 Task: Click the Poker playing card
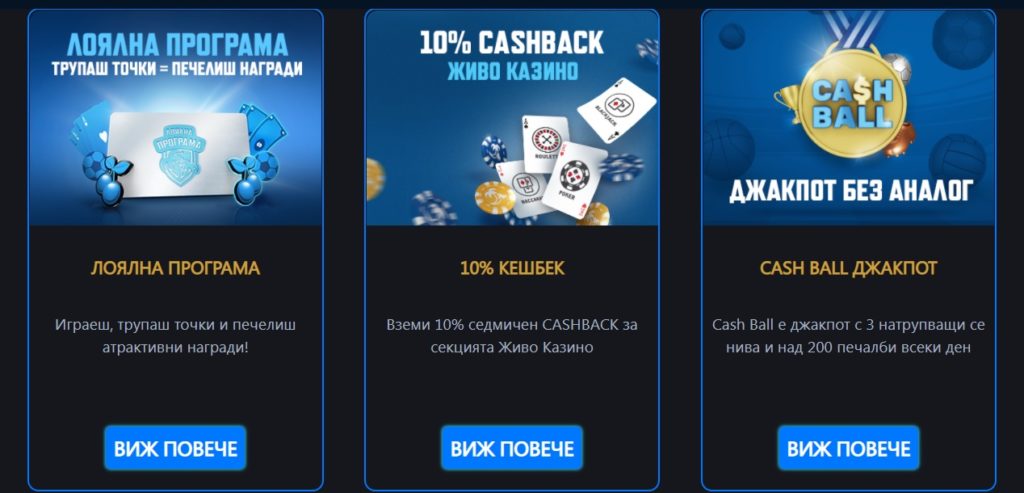(574, 179)
